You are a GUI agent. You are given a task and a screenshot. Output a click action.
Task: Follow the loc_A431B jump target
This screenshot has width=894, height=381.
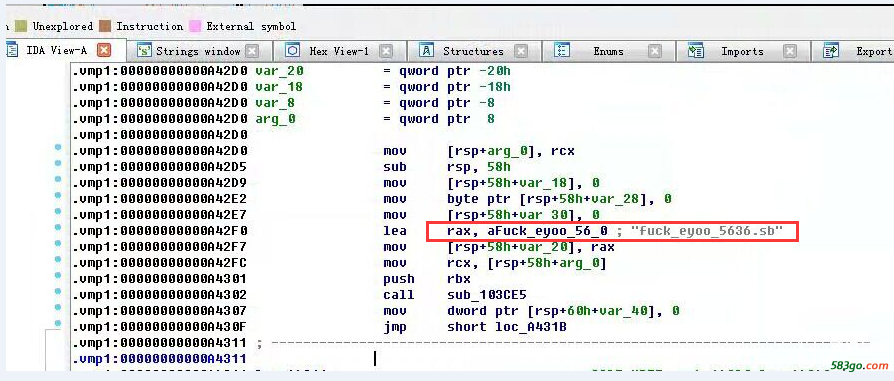(528, 327)
